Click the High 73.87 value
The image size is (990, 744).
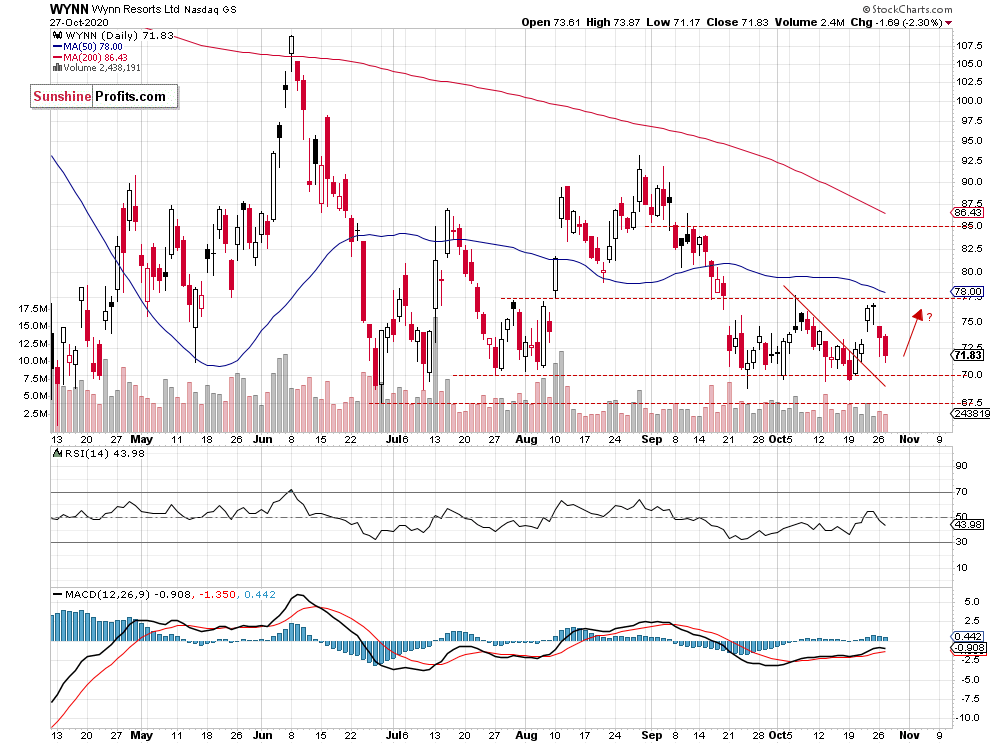pyautogui.click(x=612, y=22)
